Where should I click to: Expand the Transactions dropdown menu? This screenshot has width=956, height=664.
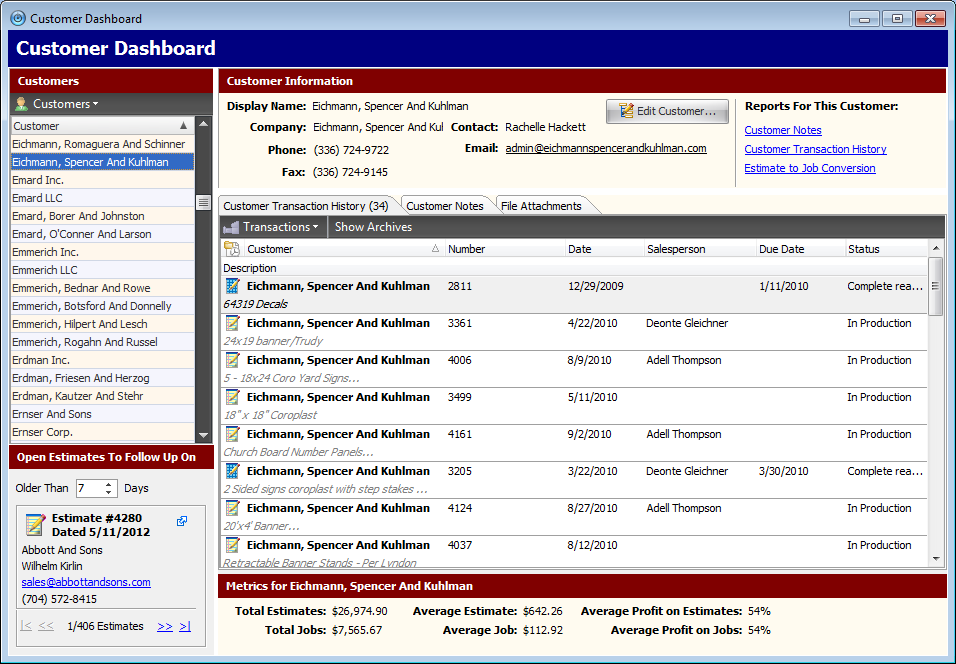point(280,227)
